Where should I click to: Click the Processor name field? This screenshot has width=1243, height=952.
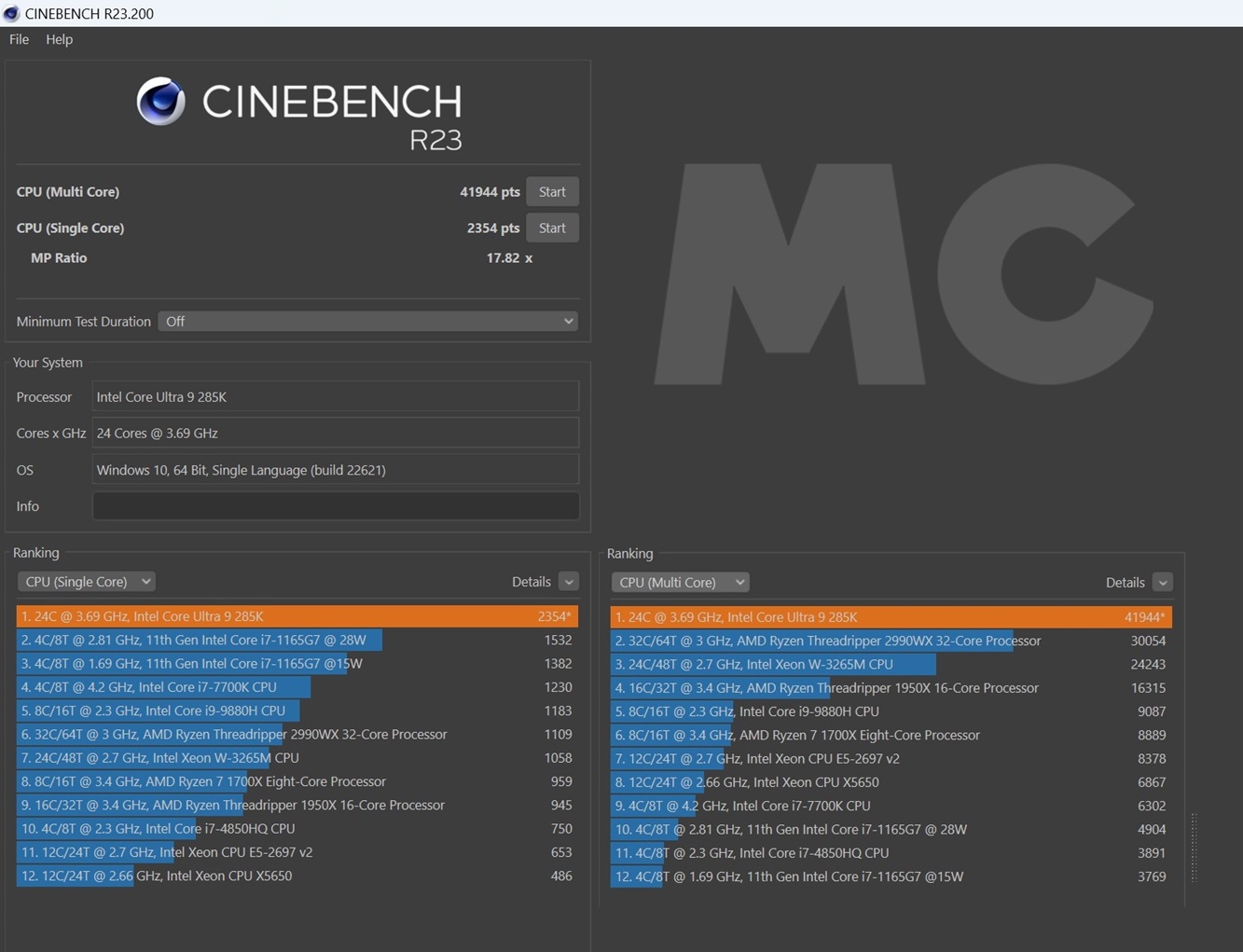tap(335, 396)
